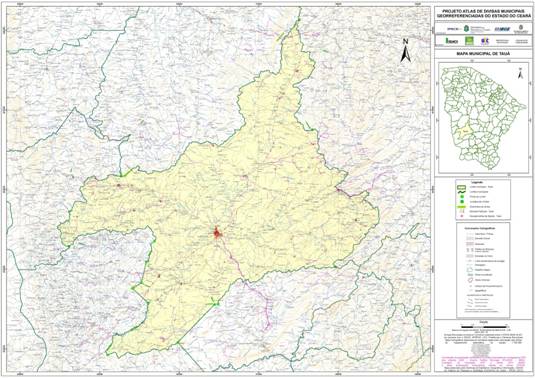Click the bright green square logo
This screenshot has height=378, width=535.
coord(469,41)
